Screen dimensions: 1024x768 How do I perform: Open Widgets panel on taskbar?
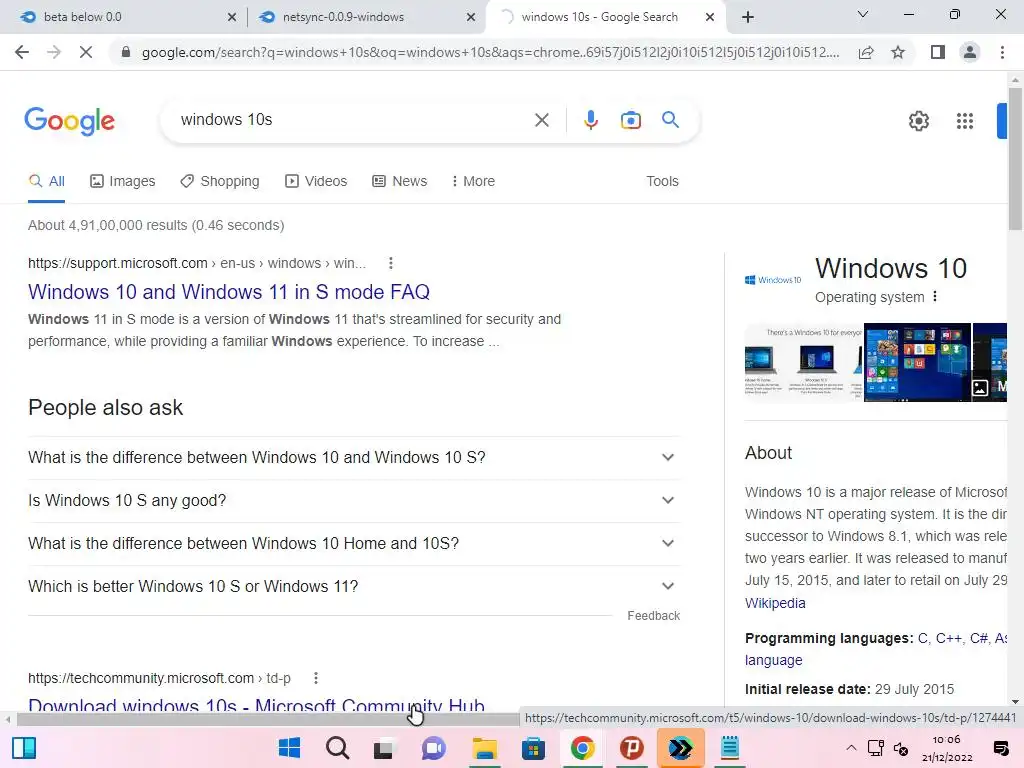24,748
